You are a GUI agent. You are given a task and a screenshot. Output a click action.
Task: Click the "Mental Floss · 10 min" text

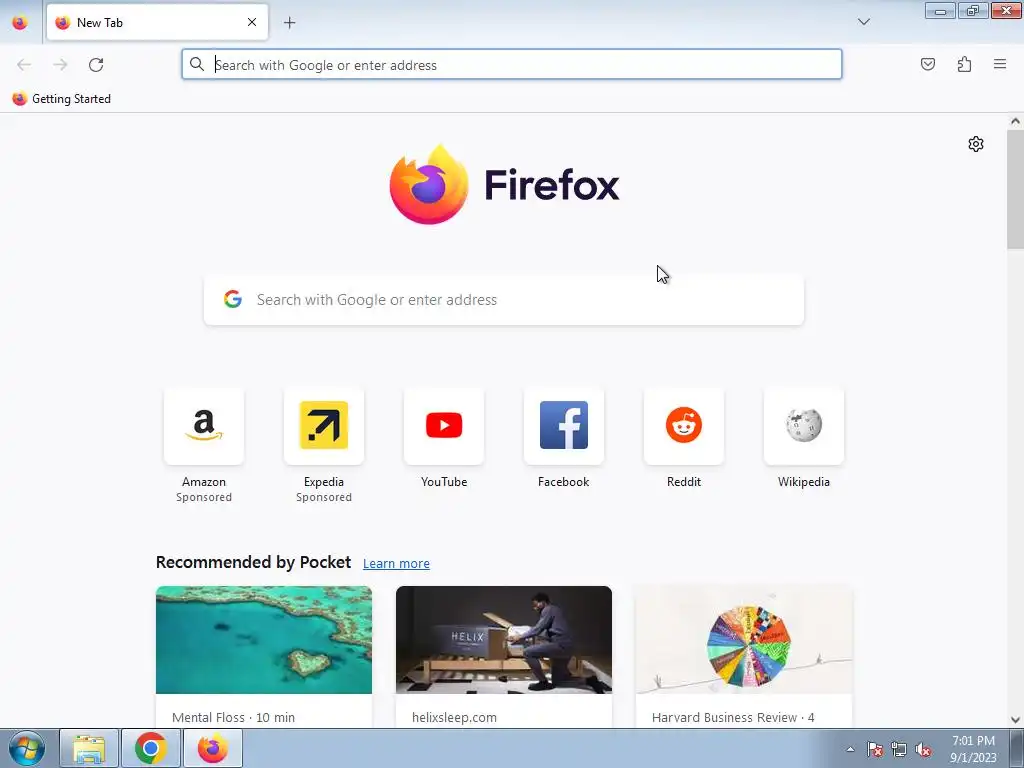tap(233, 717)
